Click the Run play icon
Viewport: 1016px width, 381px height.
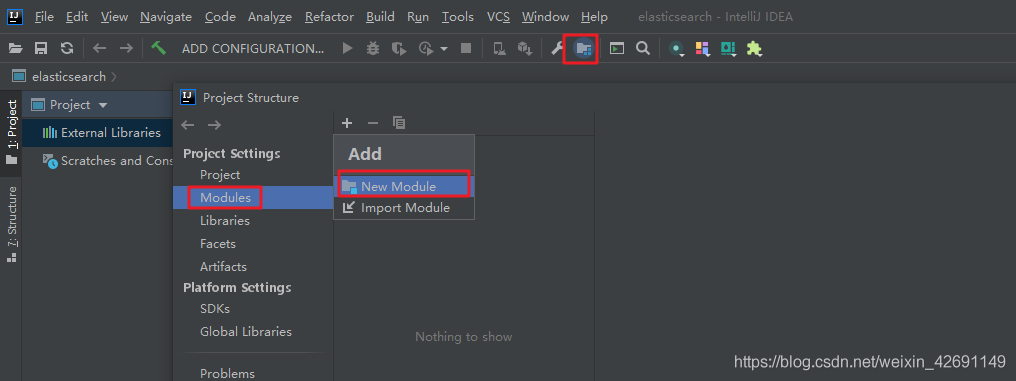tap(348, 49)
